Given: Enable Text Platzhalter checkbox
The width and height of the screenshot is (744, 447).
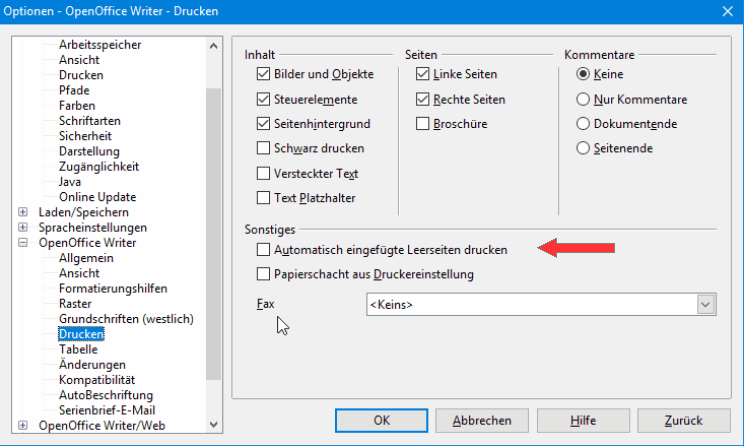Looking at the screenshot, I should (x=263, y=197).
